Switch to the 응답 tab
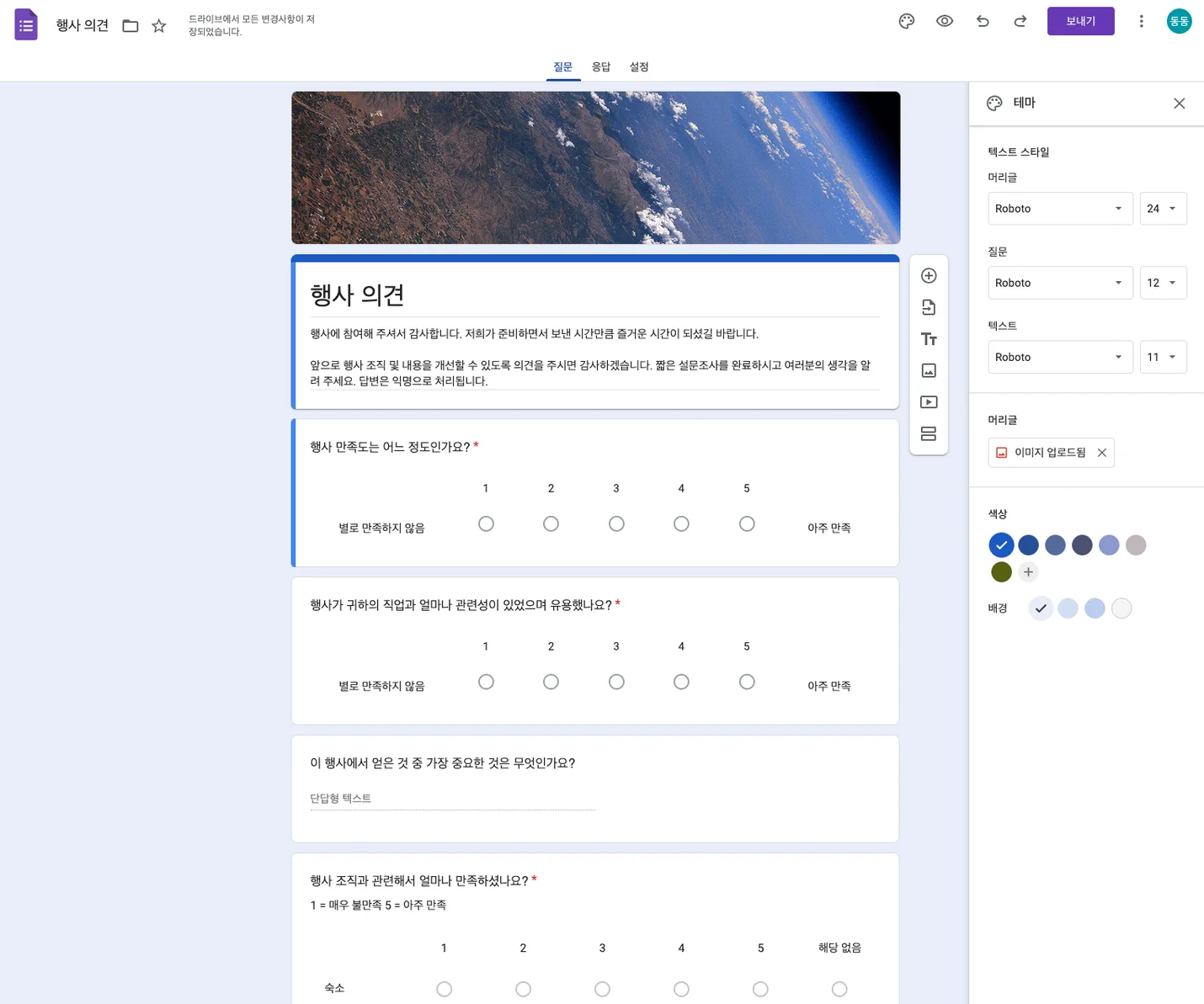The height and width of the screenshot is (1004, 1204). pos(600,67)
